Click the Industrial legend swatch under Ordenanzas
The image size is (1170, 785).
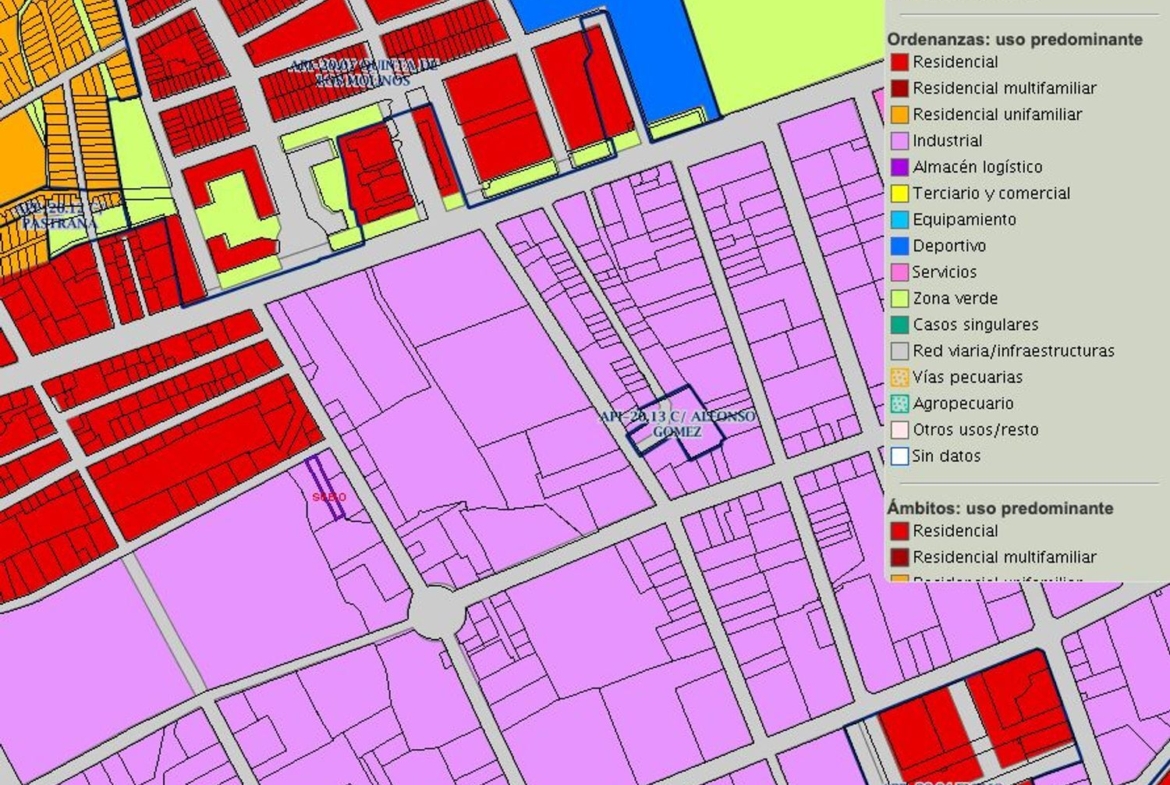click(899, 141)
